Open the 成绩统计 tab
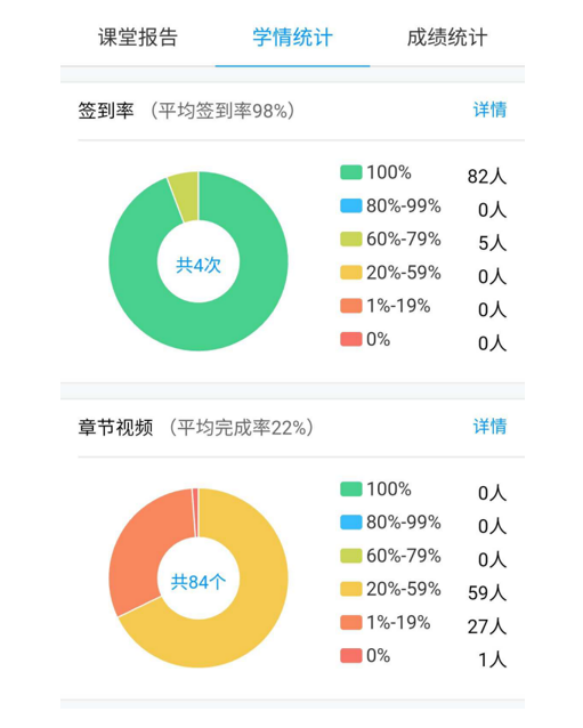The image size is (583, 728). (447, 38)
